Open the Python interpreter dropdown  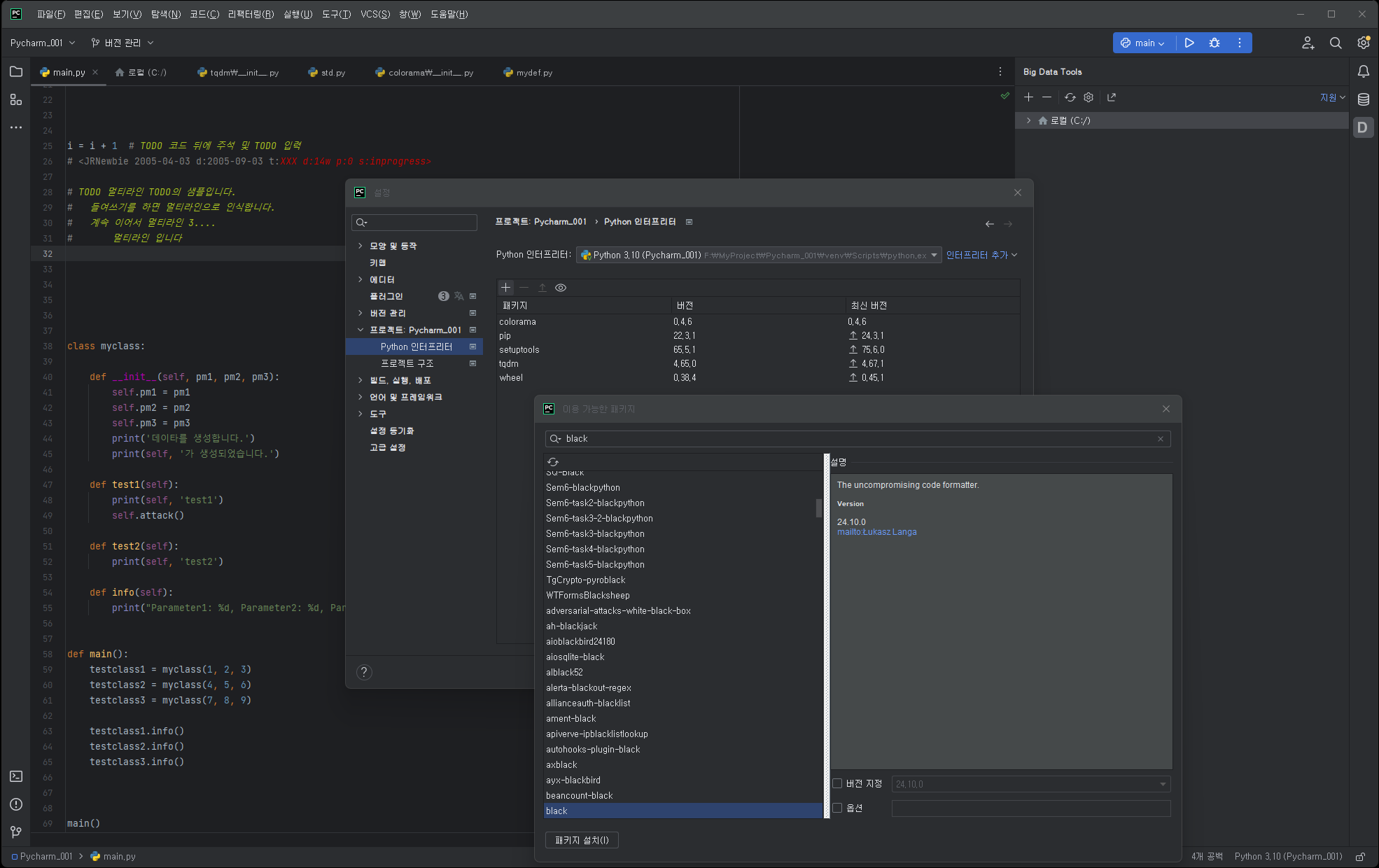(759, 255)
